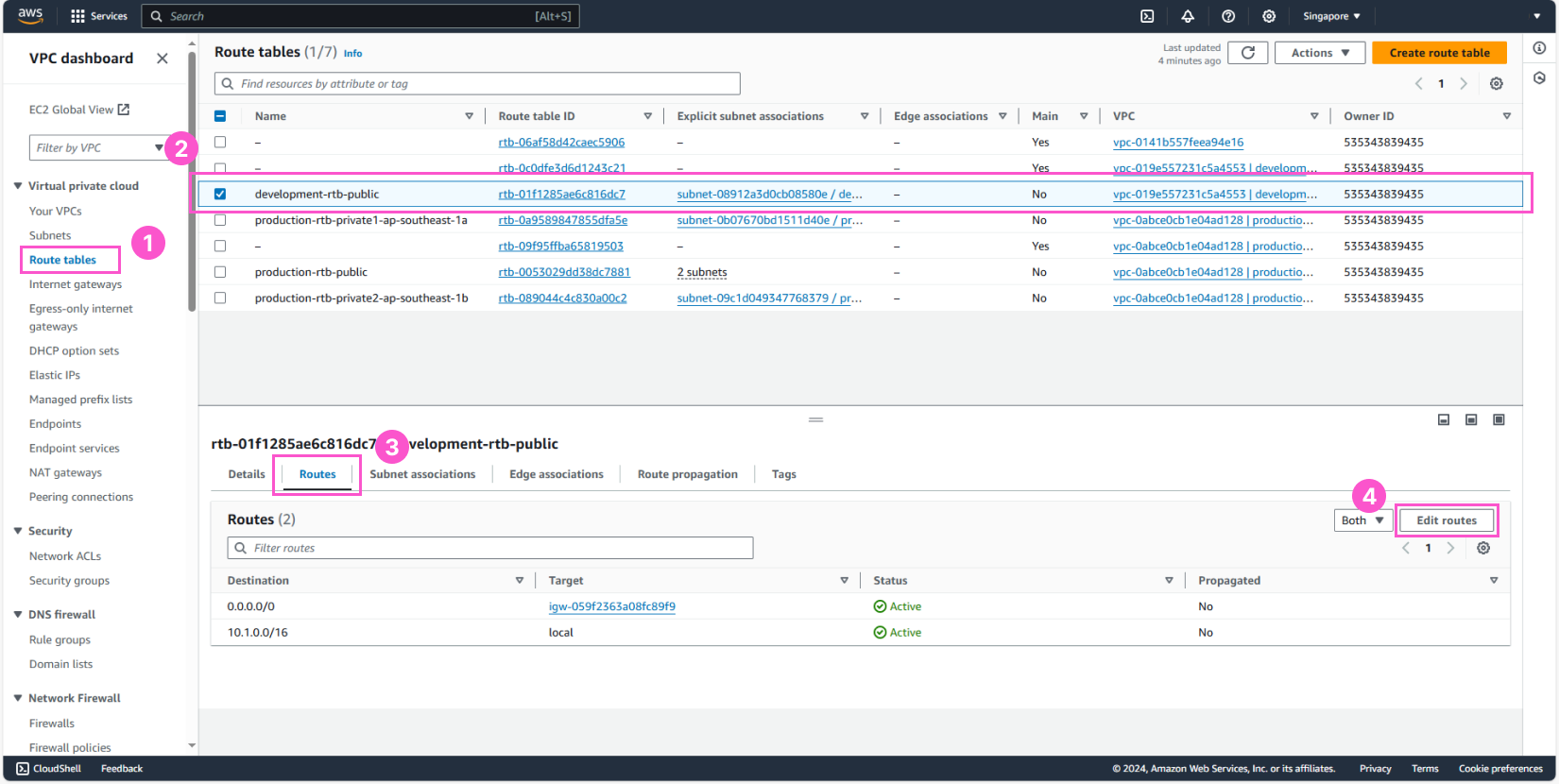Switch to the Routes tab
This screenshot has width=1559, height=784.
(x=317, y=474)
